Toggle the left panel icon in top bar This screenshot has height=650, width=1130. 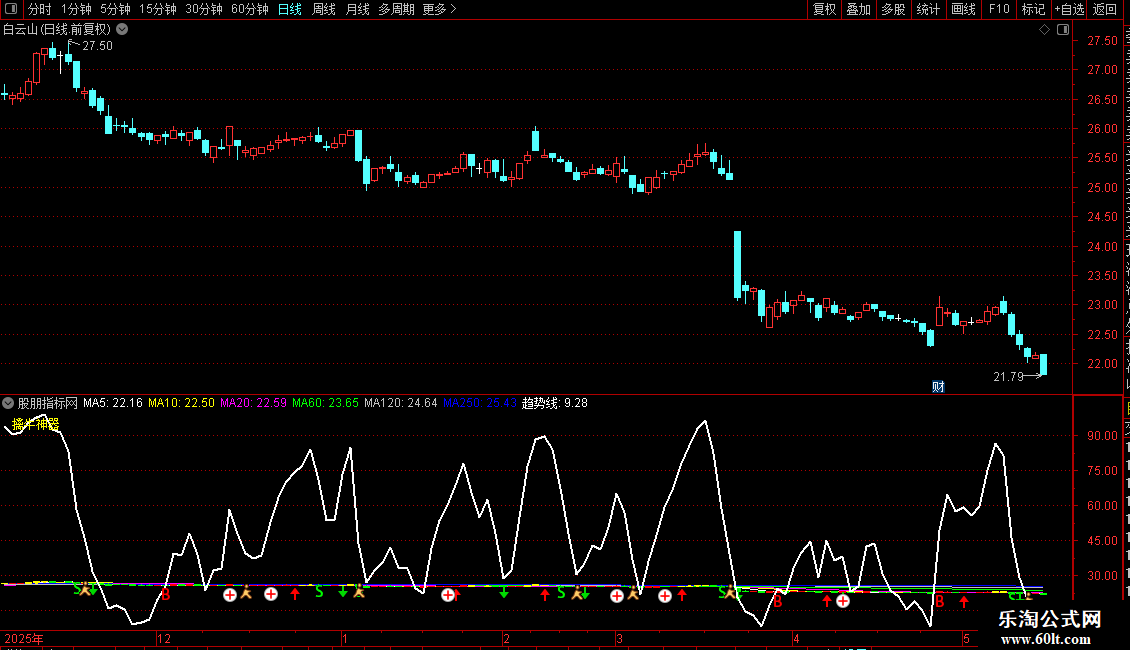(11, 9)
